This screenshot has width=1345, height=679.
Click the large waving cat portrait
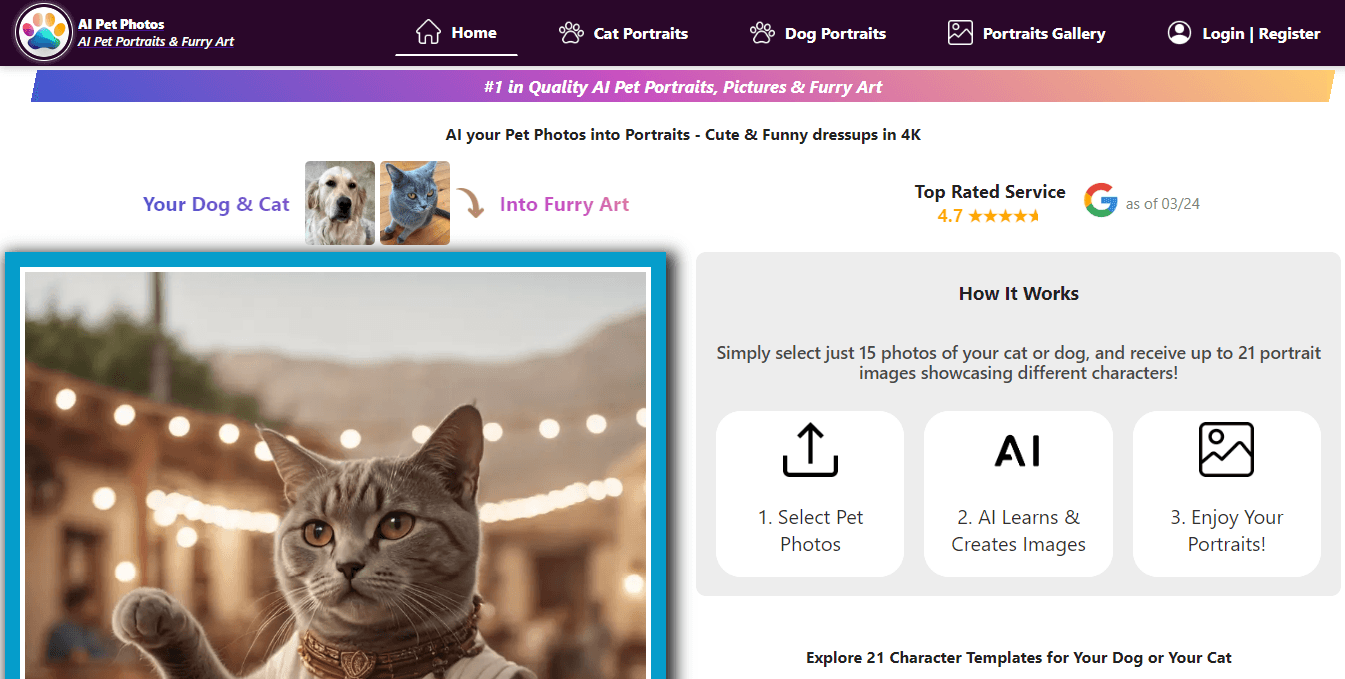(335, 470)
